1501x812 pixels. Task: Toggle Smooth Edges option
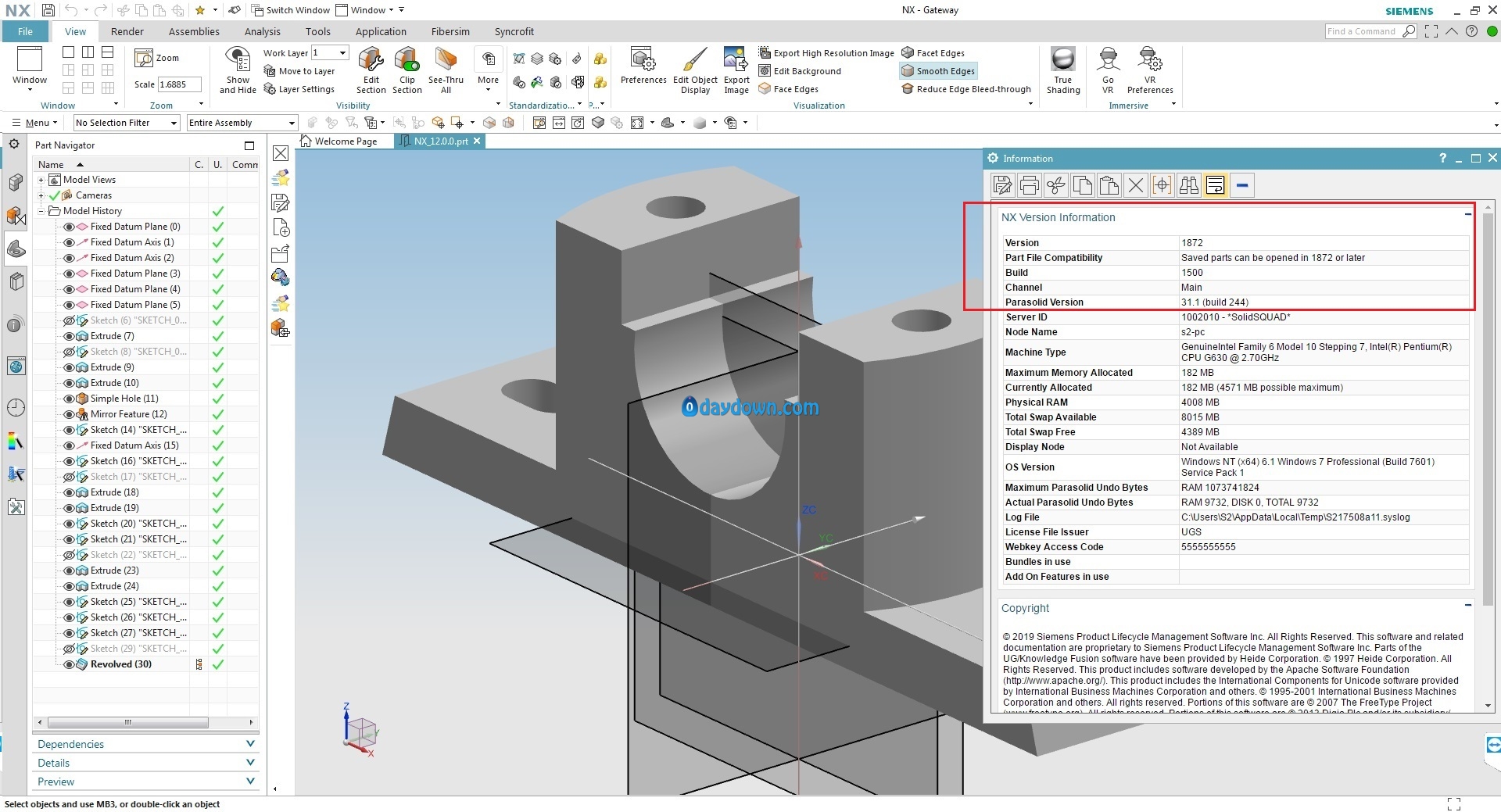click(x=938, y=71)
